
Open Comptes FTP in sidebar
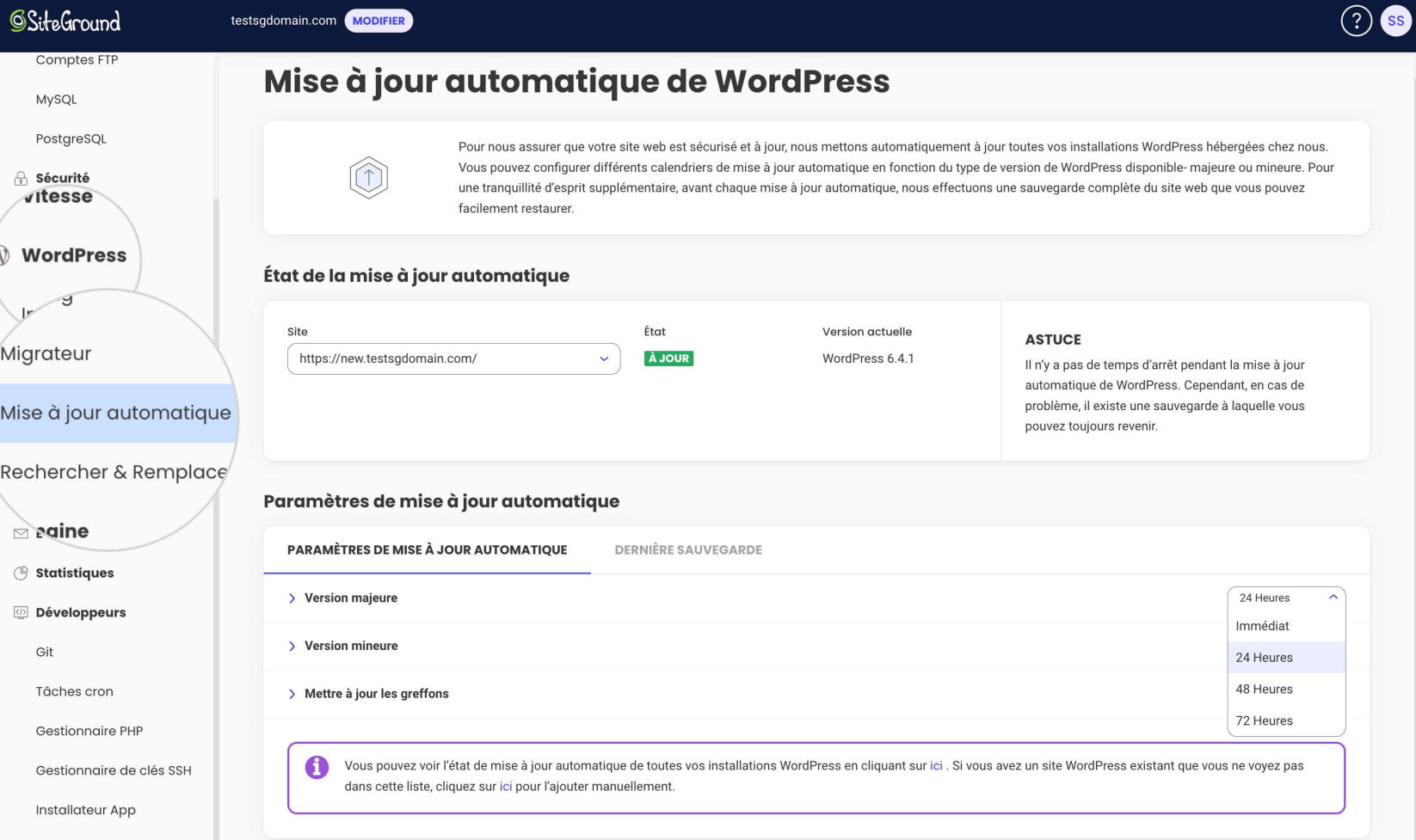click(77, 59)
